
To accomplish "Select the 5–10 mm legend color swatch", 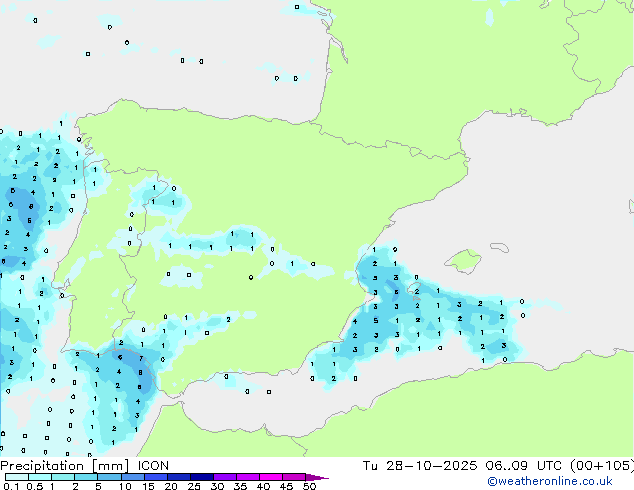I will coord(109,477).
